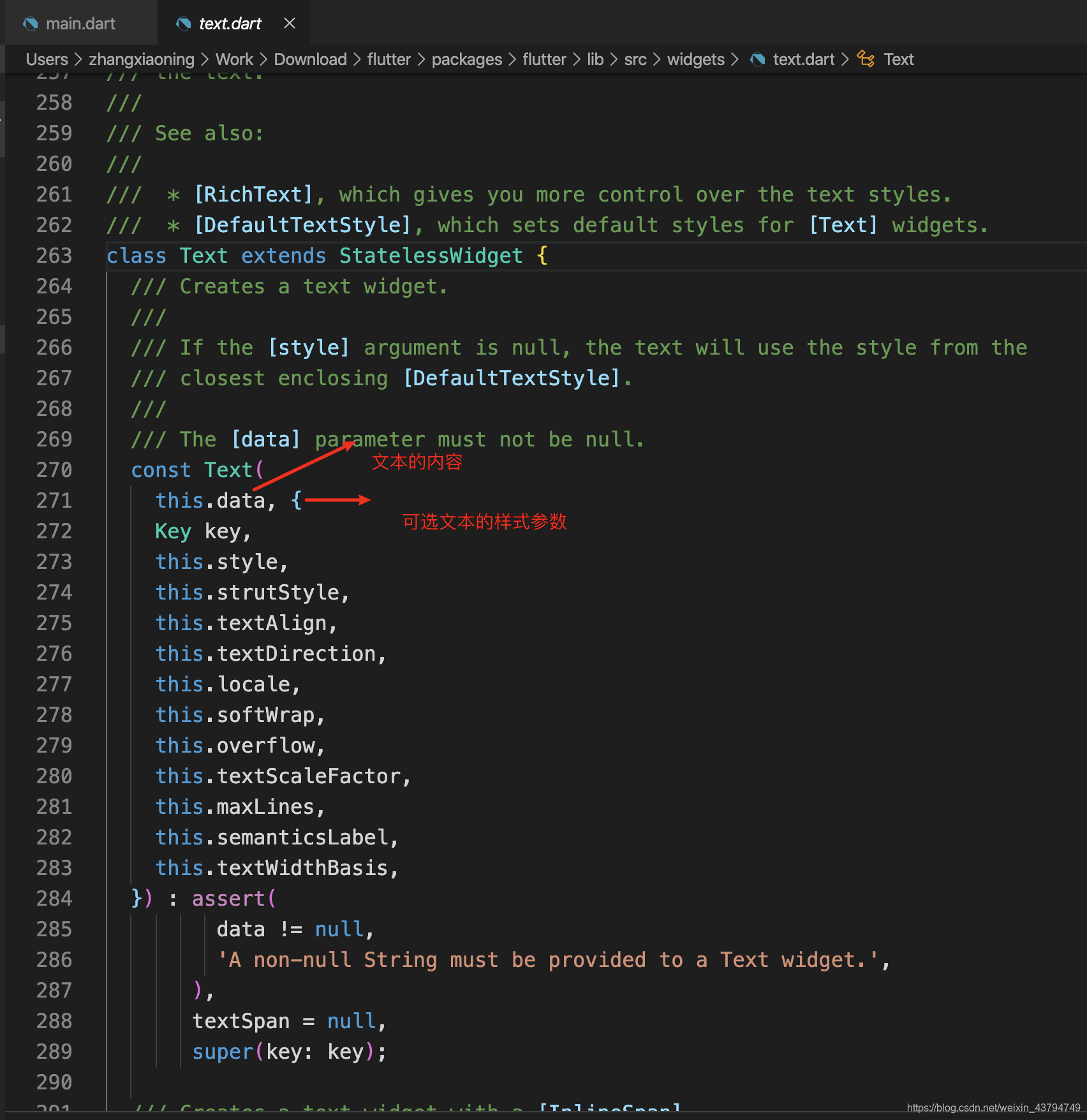Open Text class breadcrumb symbol
Image resolution: width=1087 pixels, height=1120 pixels.
tap(898, 59)
